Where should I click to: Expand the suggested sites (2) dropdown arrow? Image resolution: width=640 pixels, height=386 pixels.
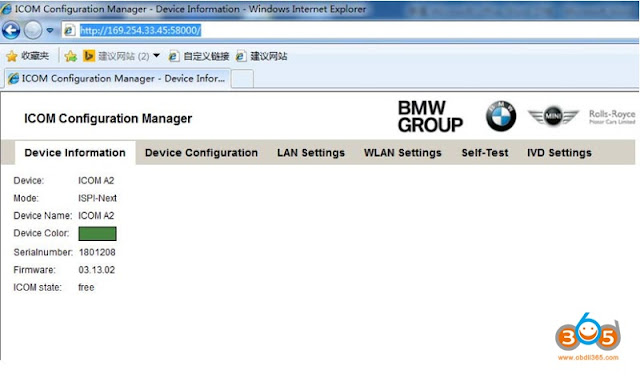[156, 55]
